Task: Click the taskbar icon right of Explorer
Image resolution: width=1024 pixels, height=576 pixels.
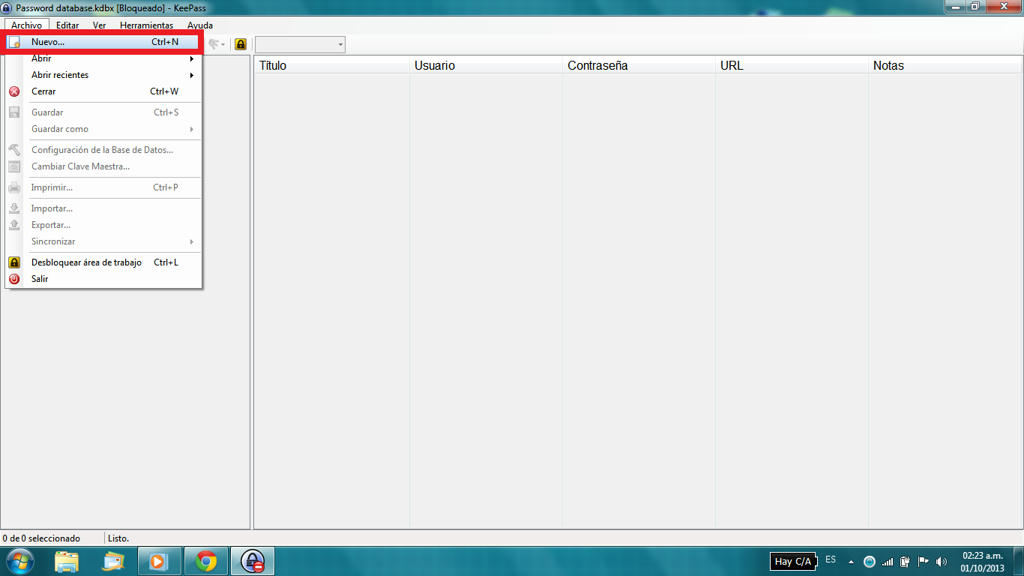Action: pyautogui.click(x=113, y=562)
